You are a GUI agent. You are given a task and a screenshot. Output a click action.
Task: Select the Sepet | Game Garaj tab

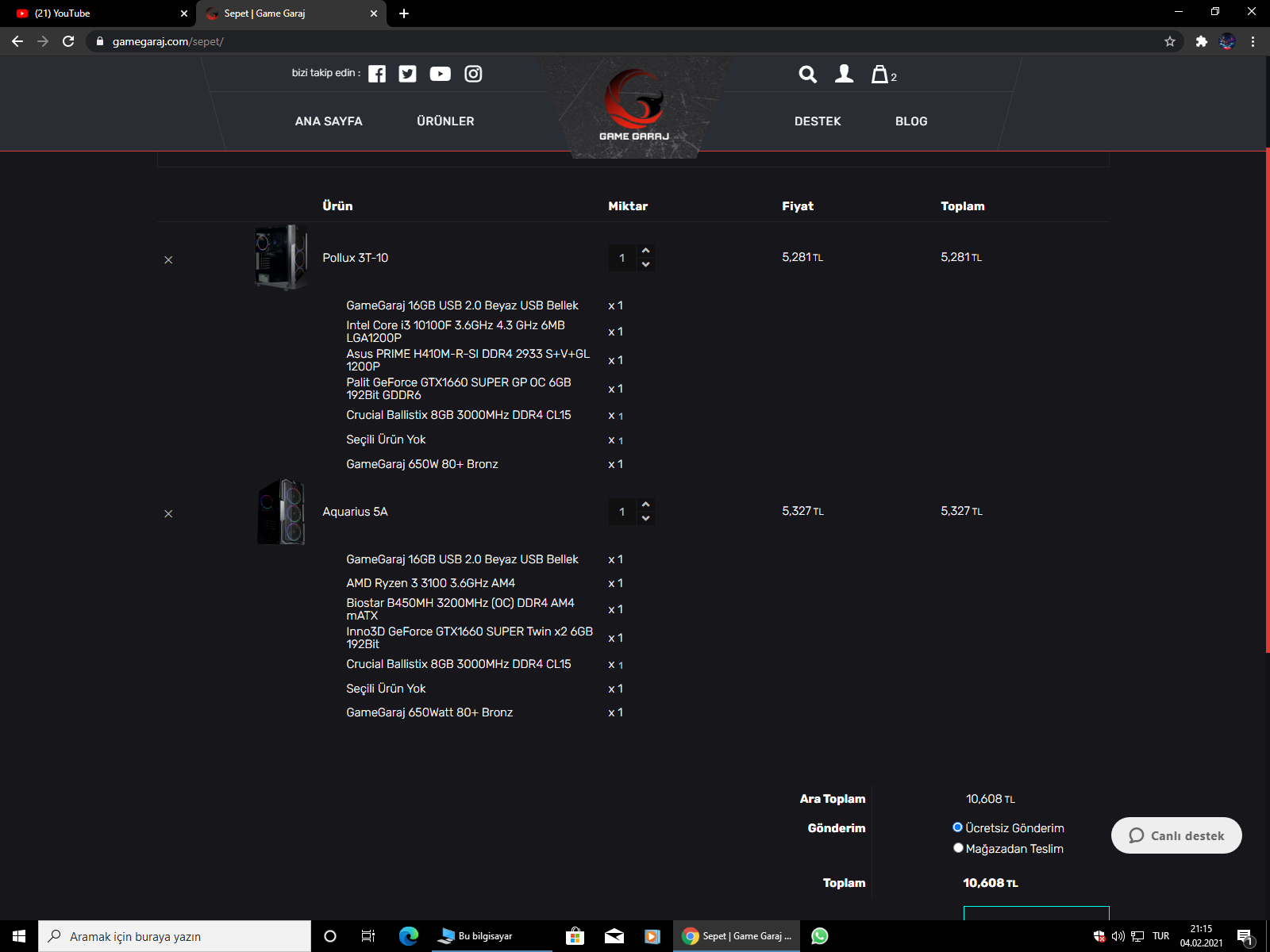tap(286, 13)
